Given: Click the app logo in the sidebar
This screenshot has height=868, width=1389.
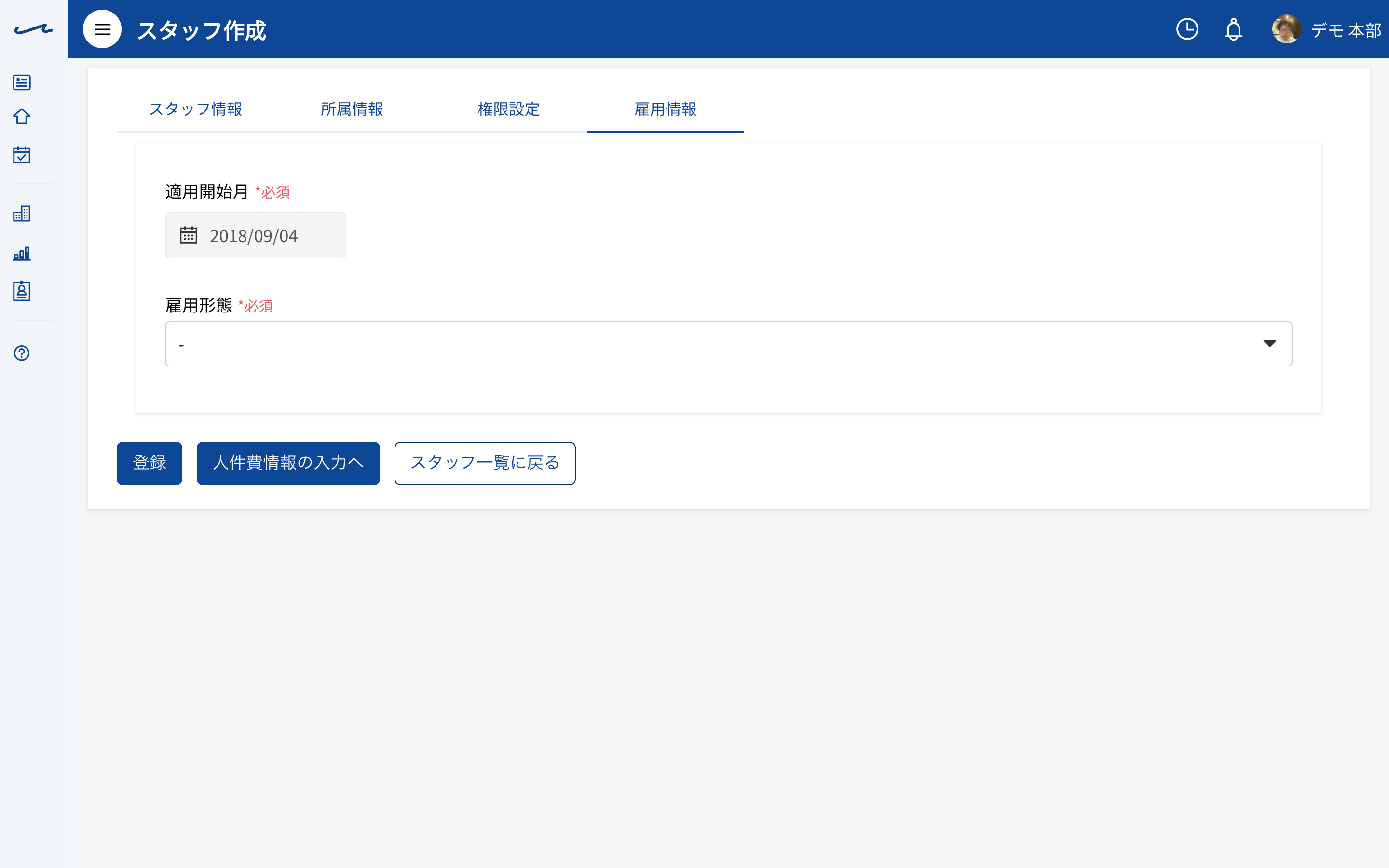Looking at the screenshot, I should [x=33, y=29].
